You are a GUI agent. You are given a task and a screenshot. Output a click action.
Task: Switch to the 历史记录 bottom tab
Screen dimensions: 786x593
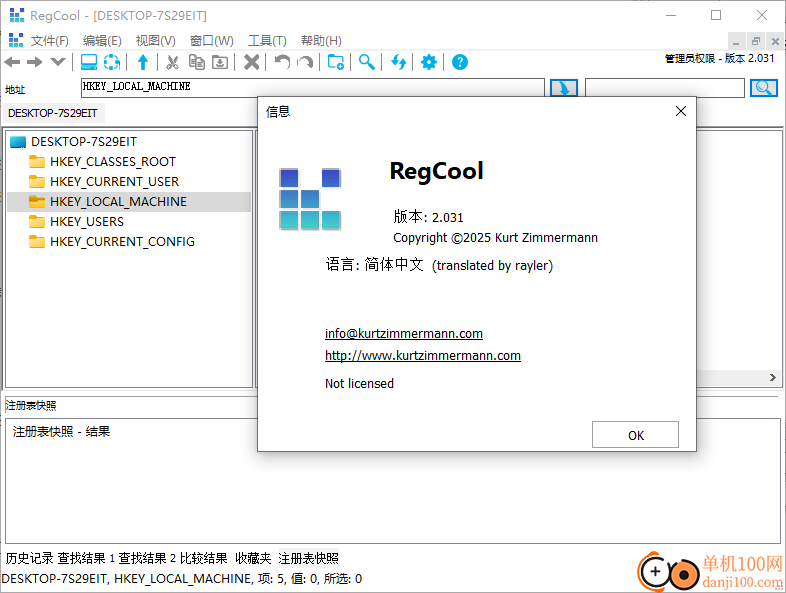[x=30, y=558]
